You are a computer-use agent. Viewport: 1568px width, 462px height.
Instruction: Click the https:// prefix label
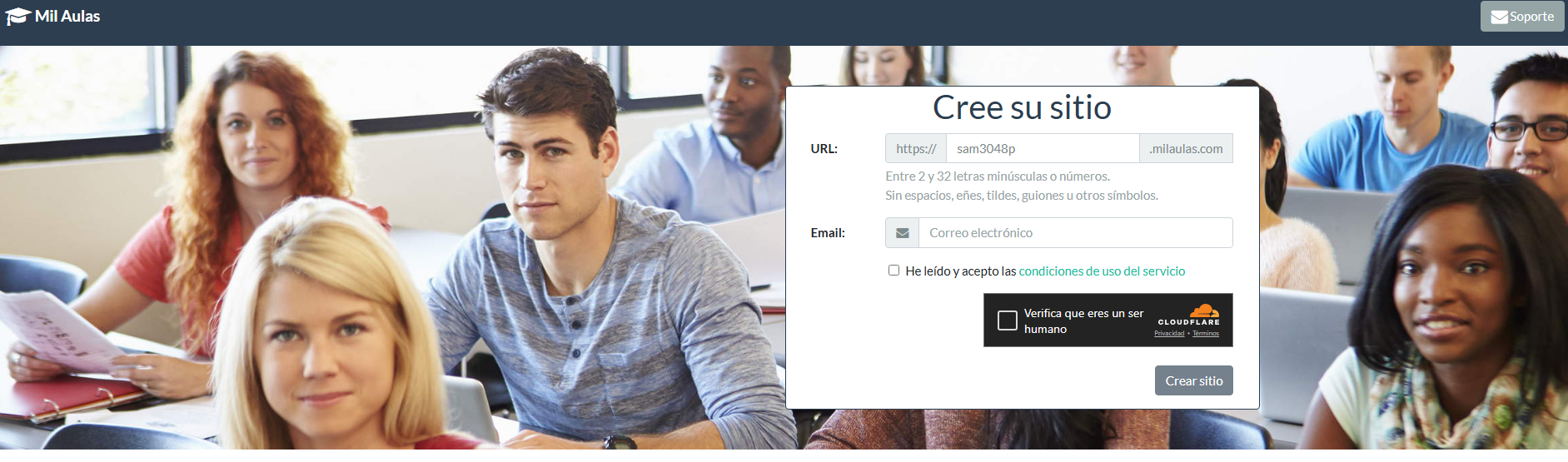[916, 149]
